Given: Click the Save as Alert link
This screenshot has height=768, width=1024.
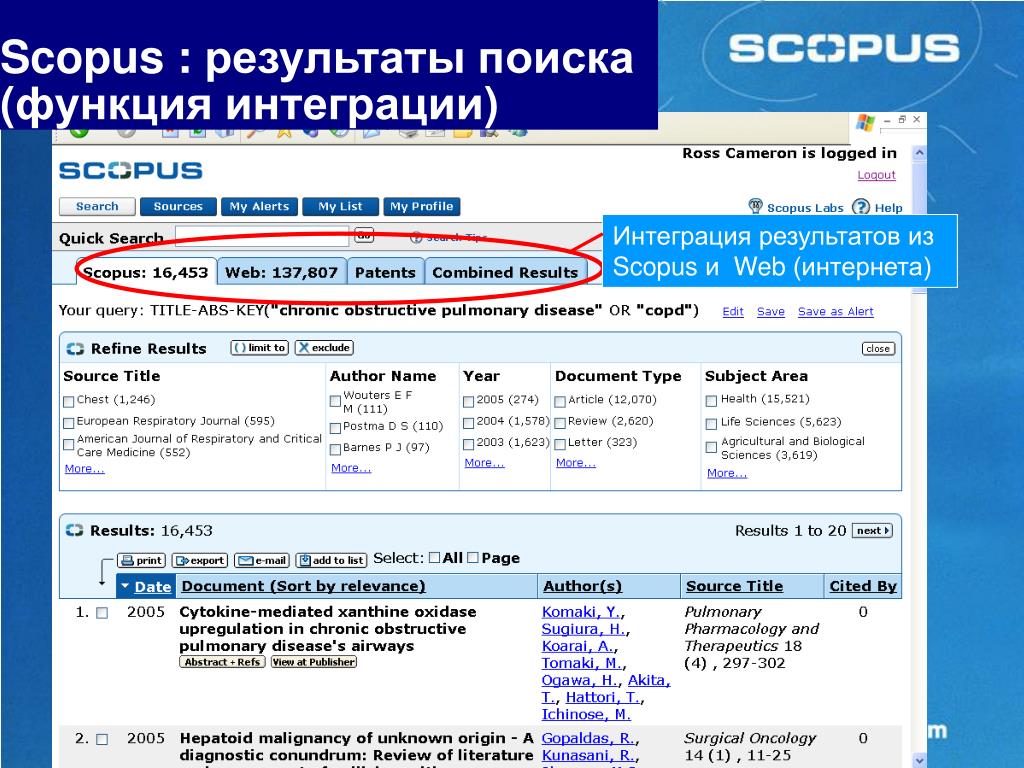Looking at the screenshot, I should 835,312.
